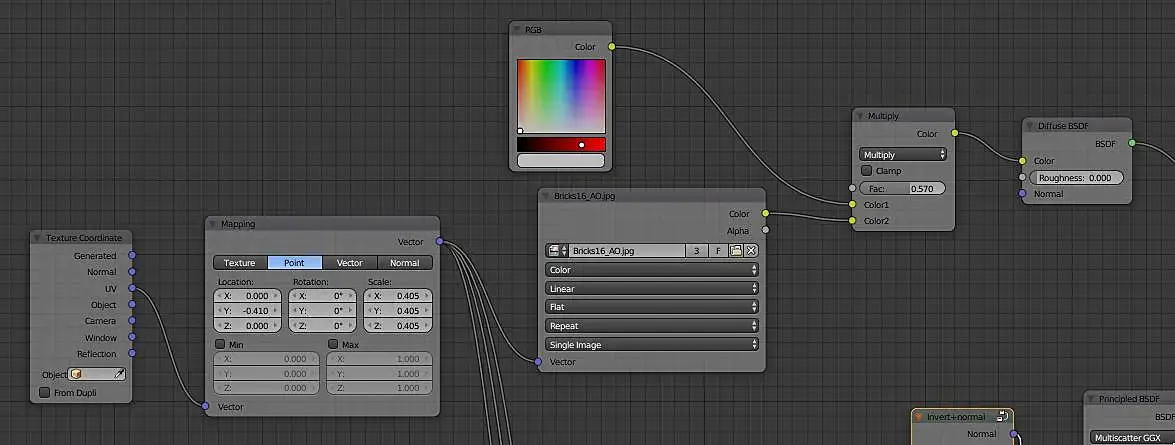Click the RGB node Color output socket
This screenshot has width=1175, height=445.
click(x=611, y=46)
